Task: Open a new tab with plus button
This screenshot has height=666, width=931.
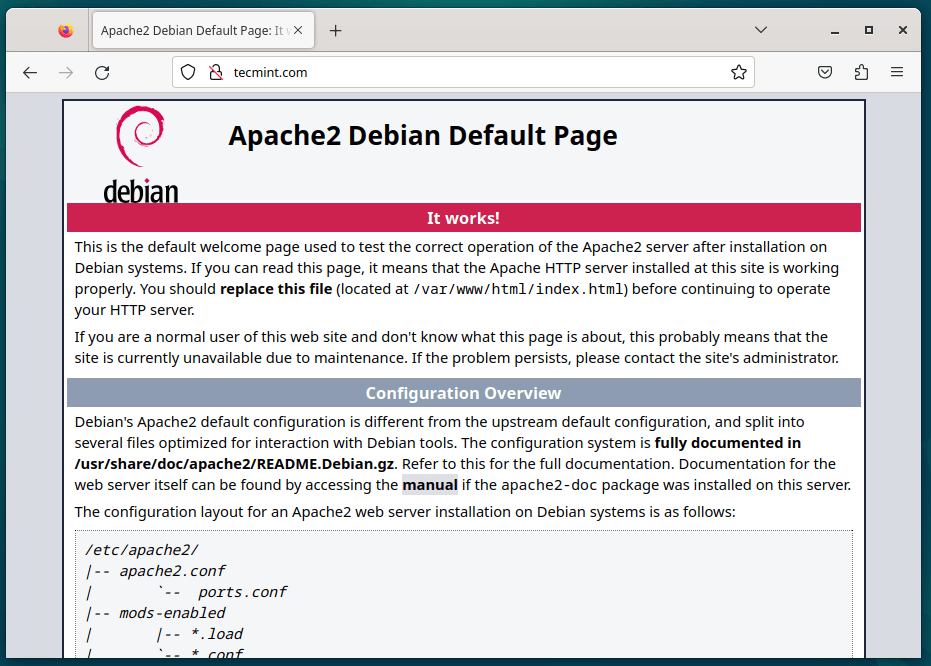Action: click(335, 30)
